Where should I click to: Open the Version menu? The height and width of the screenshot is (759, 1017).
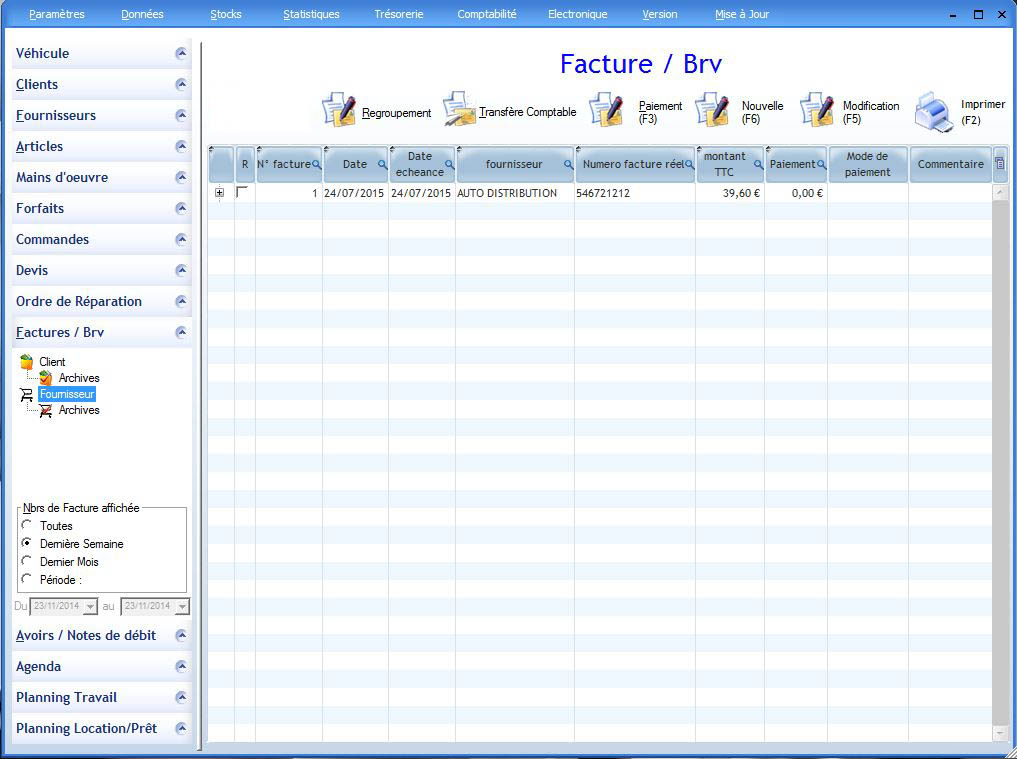pos(660,14)
